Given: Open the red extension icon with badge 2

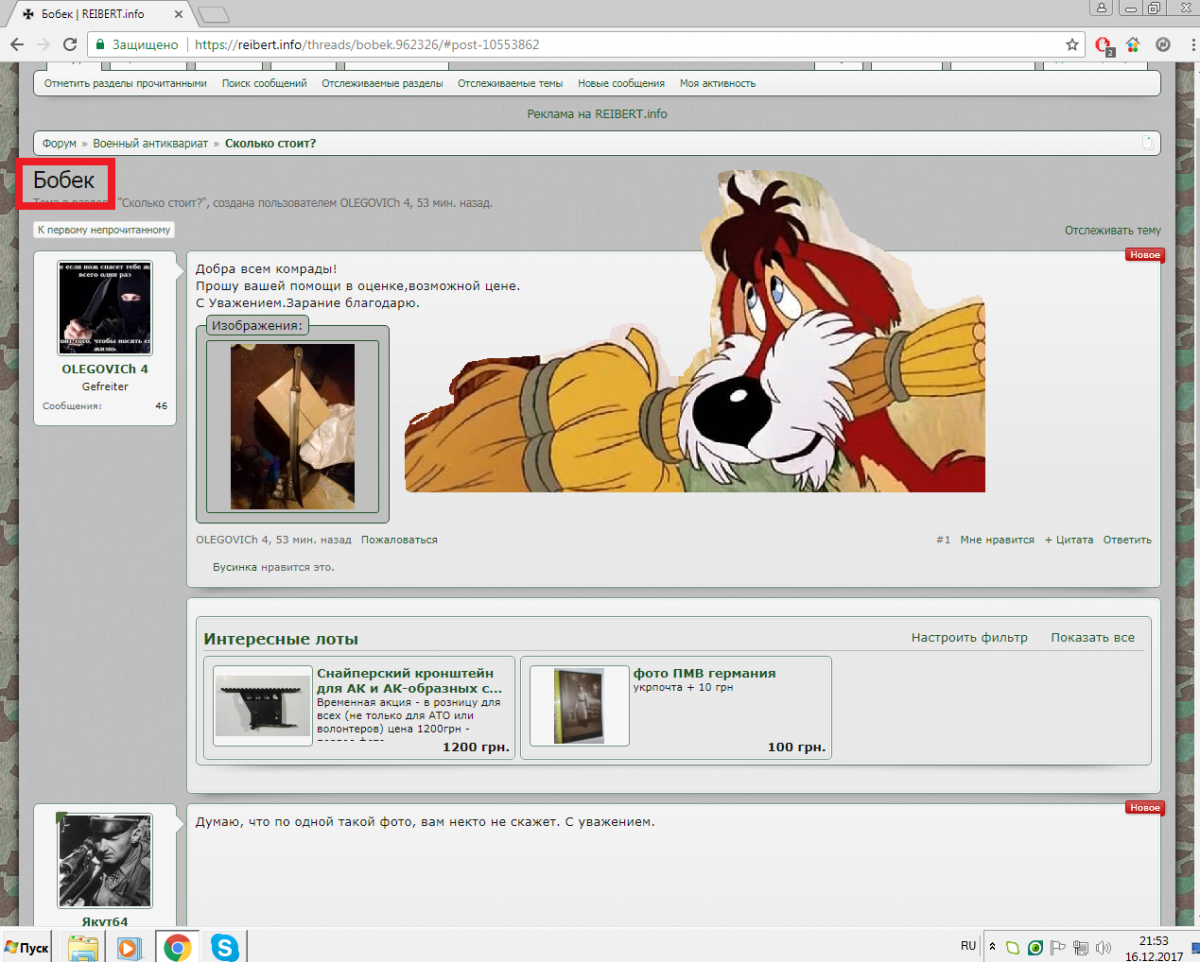Looking at the screenshot, I should [1103, 45].
